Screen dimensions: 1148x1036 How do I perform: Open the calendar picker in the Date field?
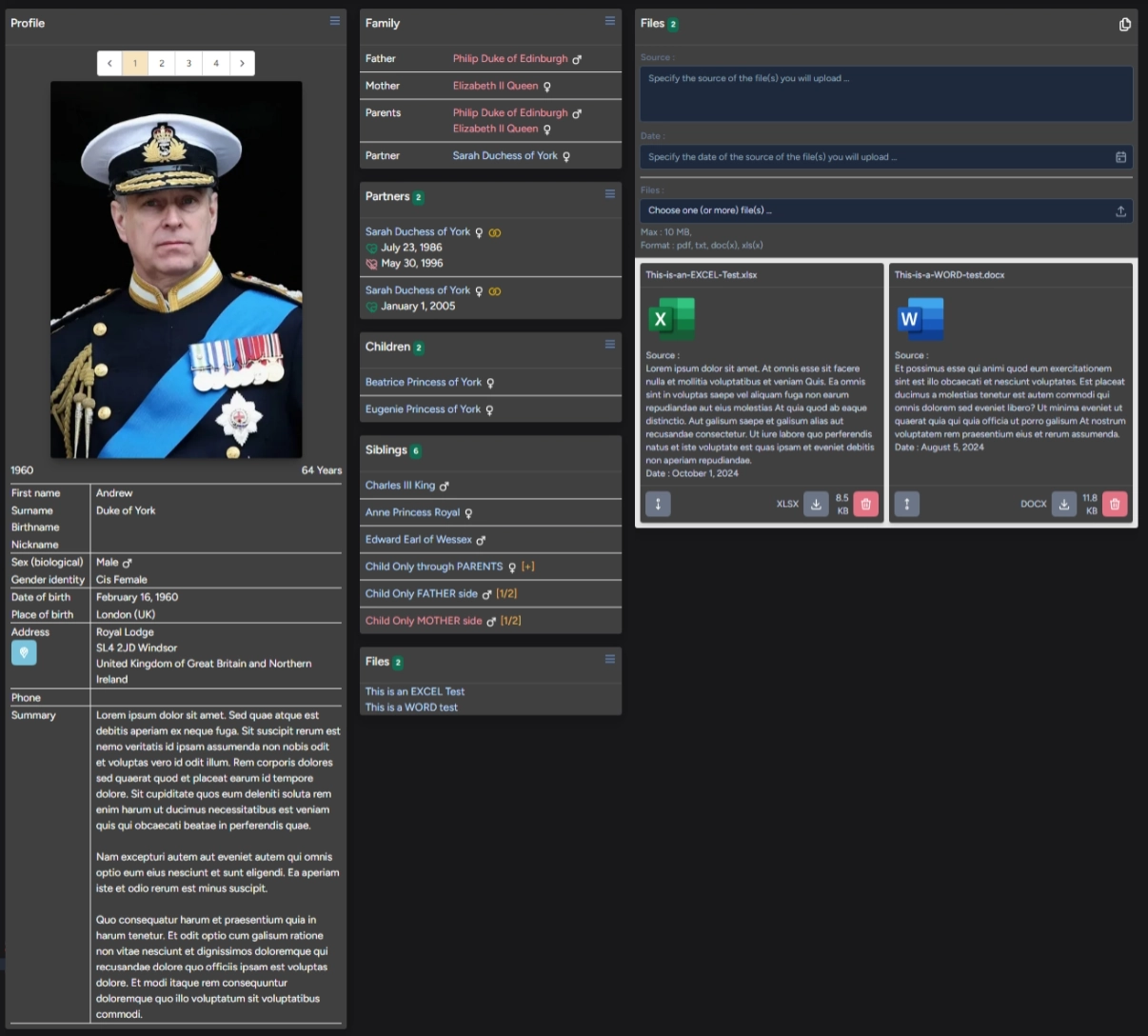tap(1120, 157)
